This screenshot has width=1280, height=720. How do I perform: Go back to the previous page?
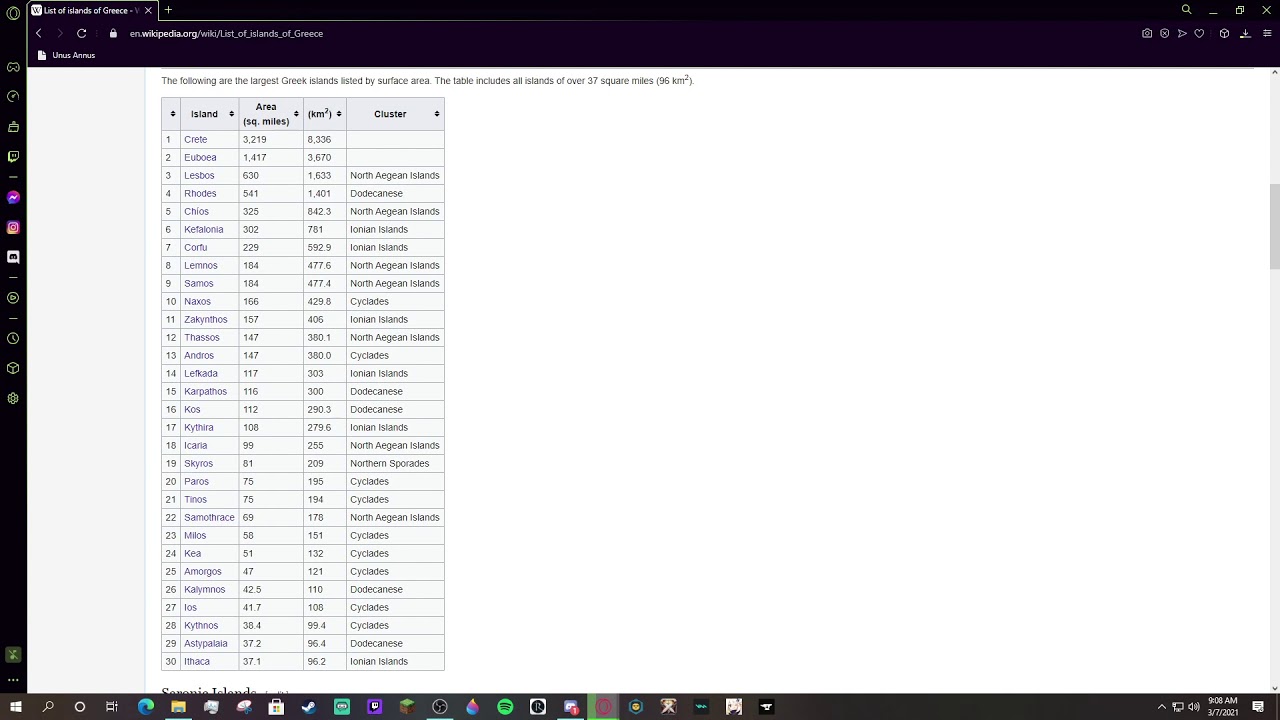(39, 33)
